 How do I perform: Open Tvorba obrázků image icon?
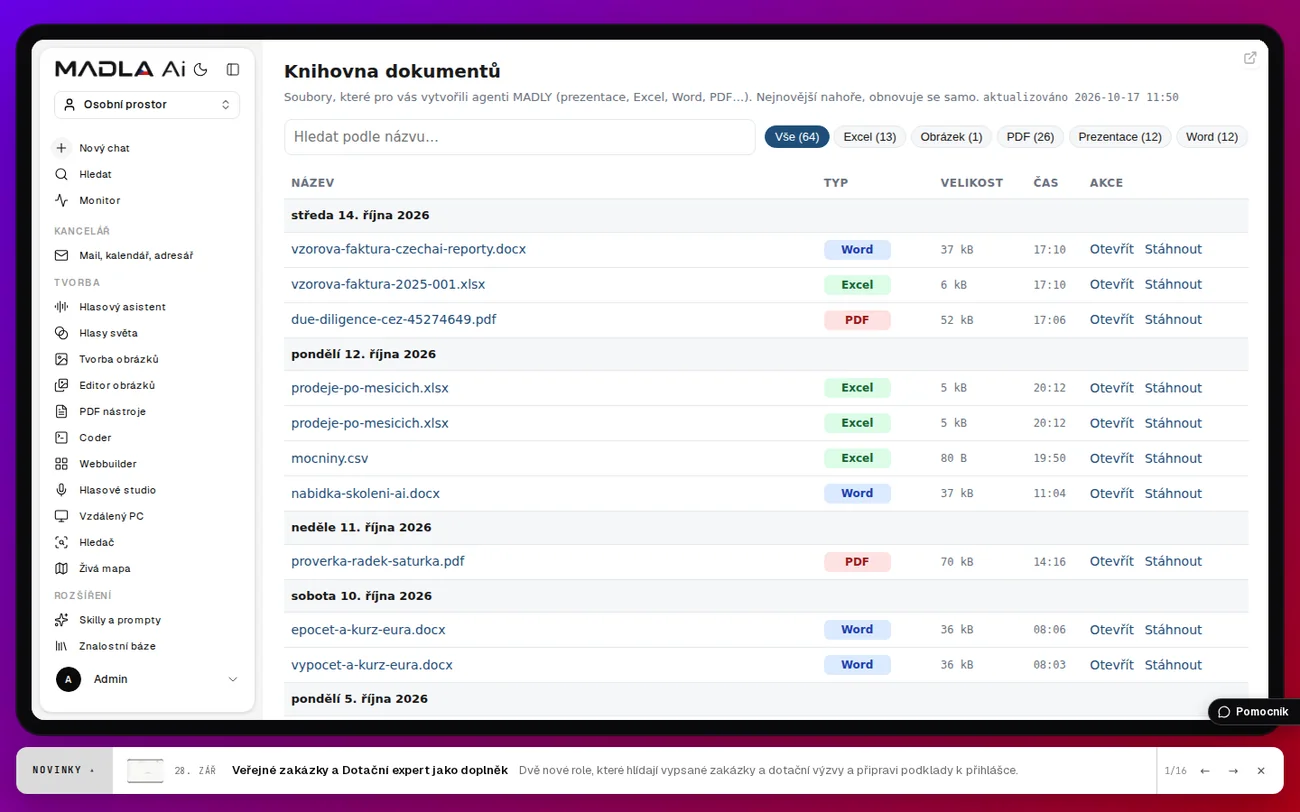click(x=61, y=359)
